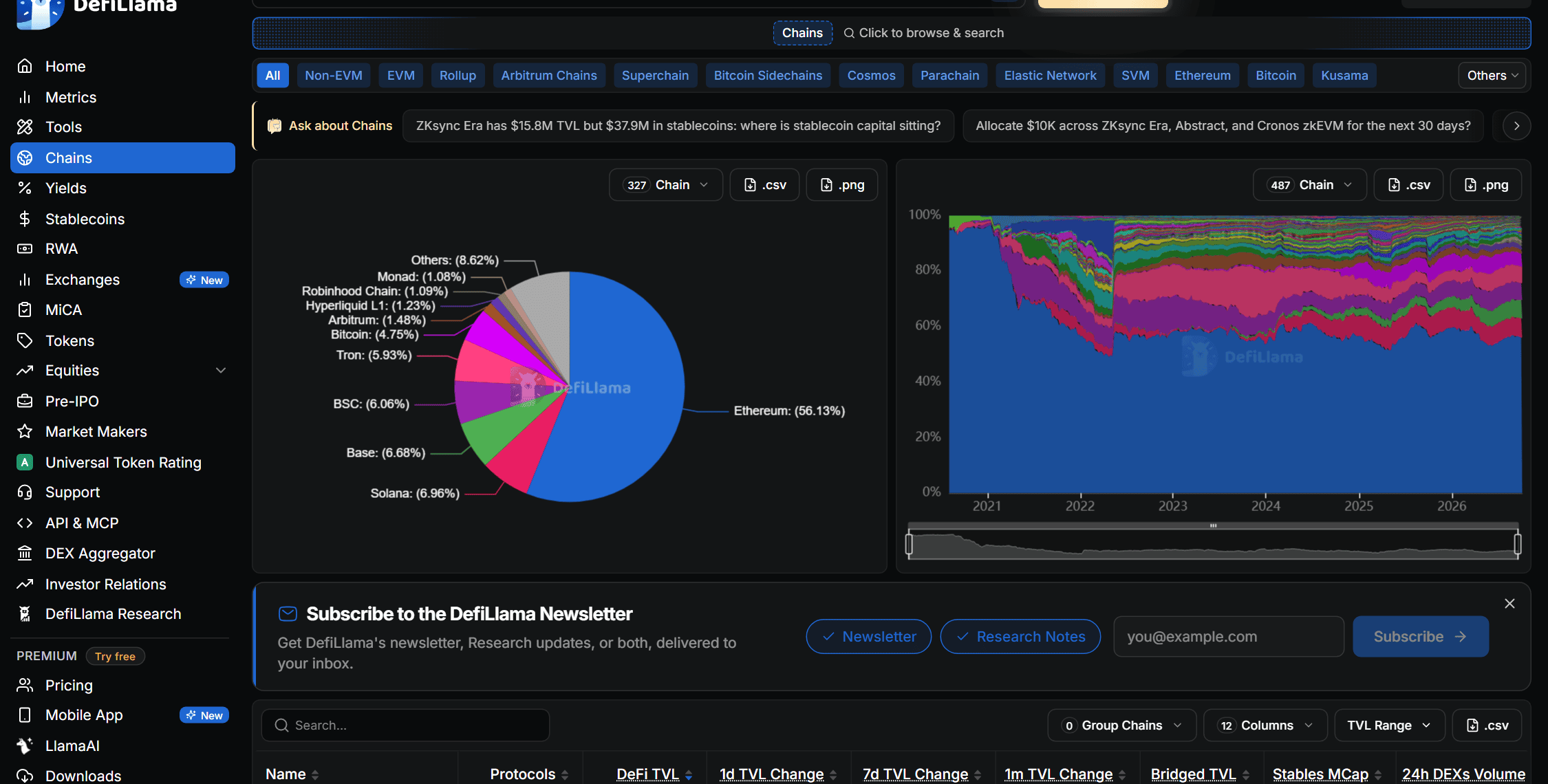Download pie chart as .png
The width and height of the screenshot is (1548, 784).
[x=842, y=184]
